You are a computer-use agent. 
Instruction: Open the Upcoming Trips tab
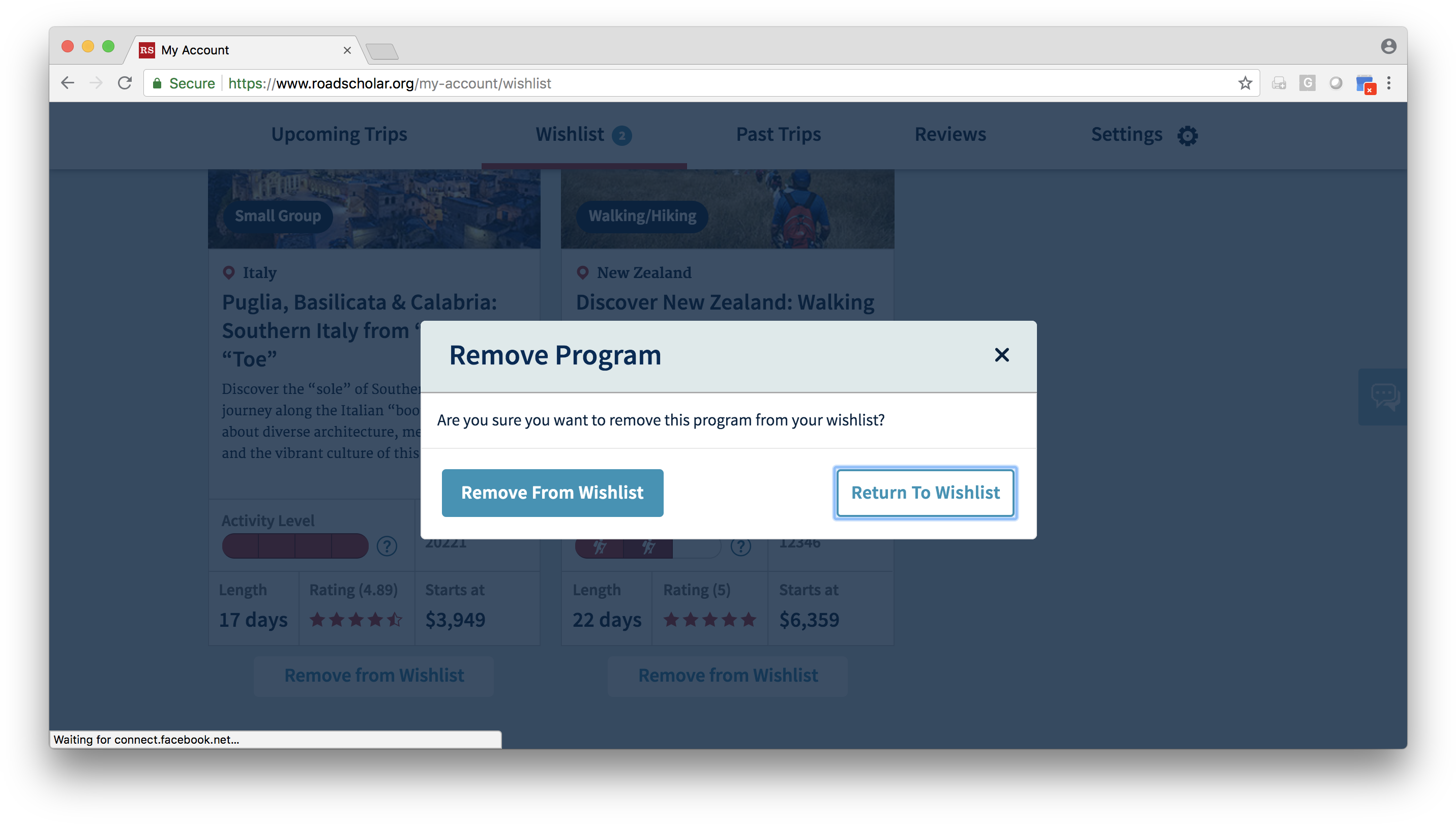[339, 134]
